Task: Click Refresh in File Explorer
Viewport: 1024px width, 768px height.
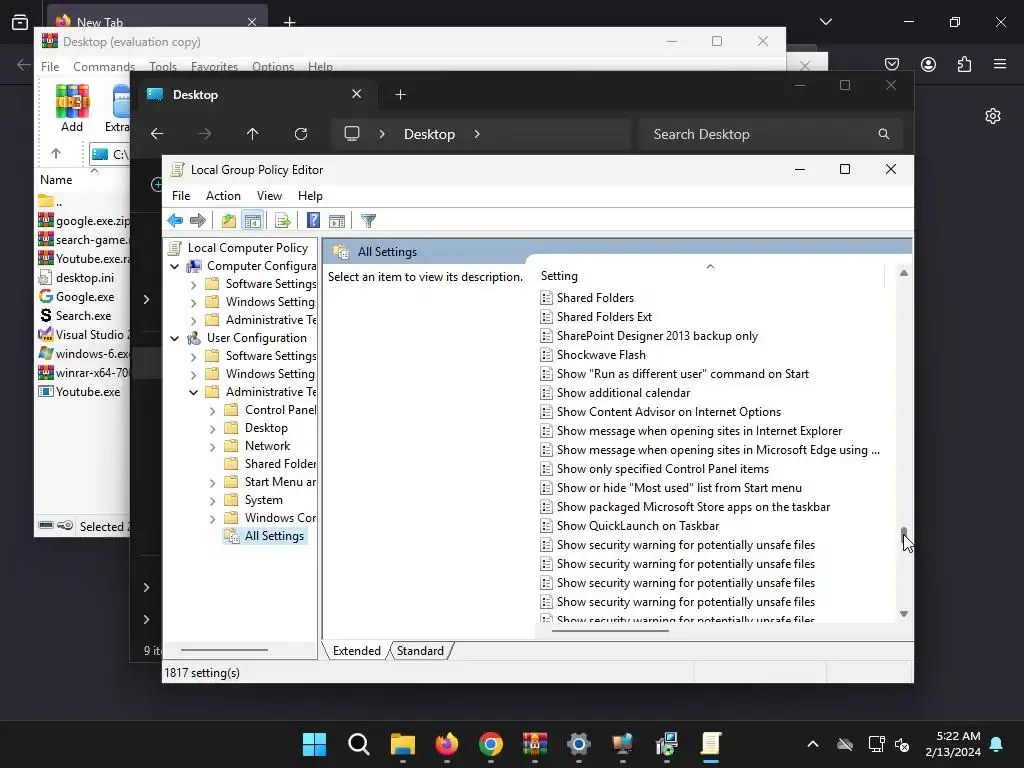Action: click(301, 134)
